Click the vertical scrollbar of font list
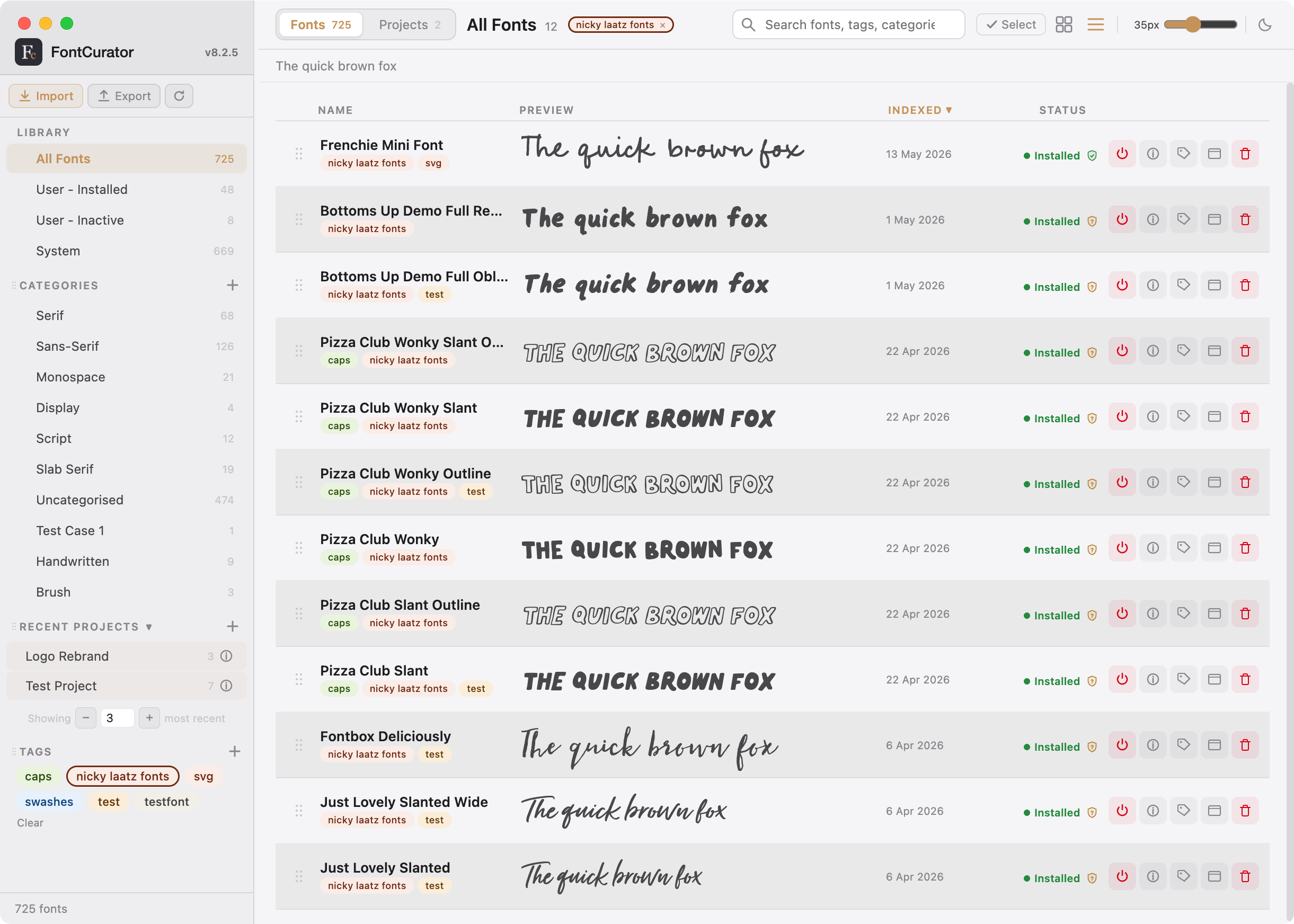1294x924 pixels. pyautogui.click(x=1289, y=501)
